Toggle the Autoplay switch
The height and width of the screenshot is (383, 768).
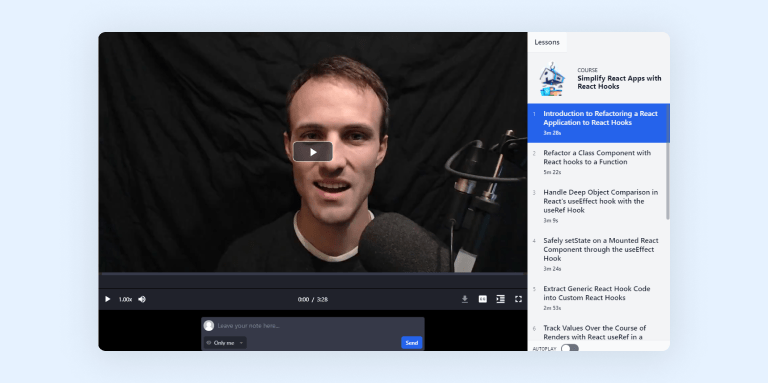click(570, 348)
